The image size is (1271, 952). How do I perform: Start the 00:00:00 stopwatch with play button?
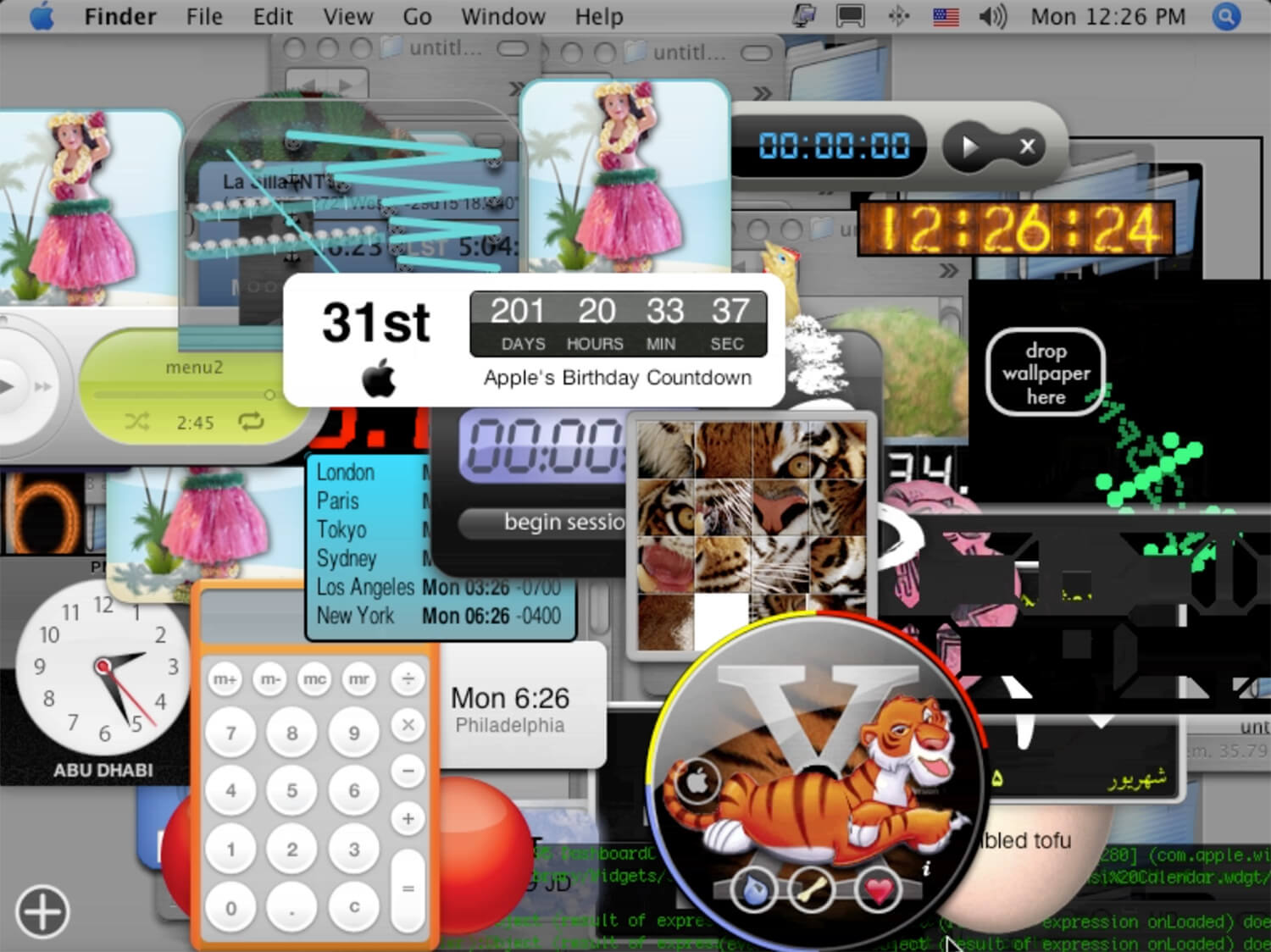pos(970,147)
